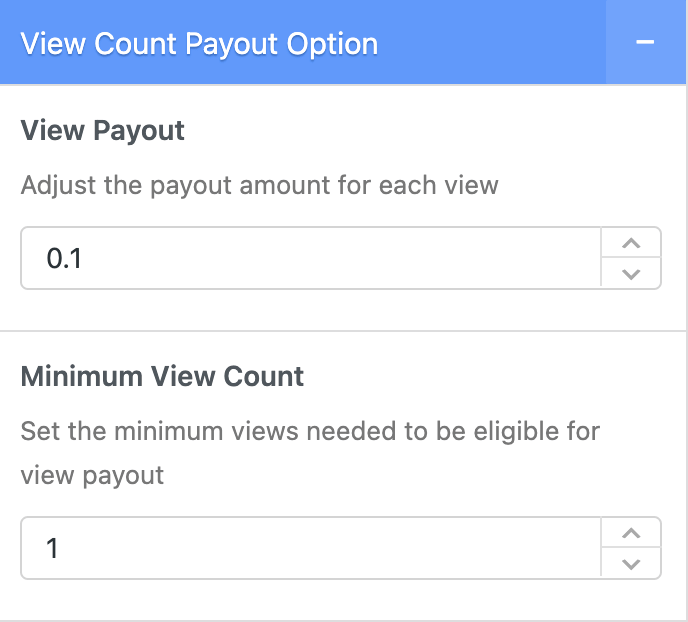Click the "View Count Payout Option" header title

(x=199, y=44)
